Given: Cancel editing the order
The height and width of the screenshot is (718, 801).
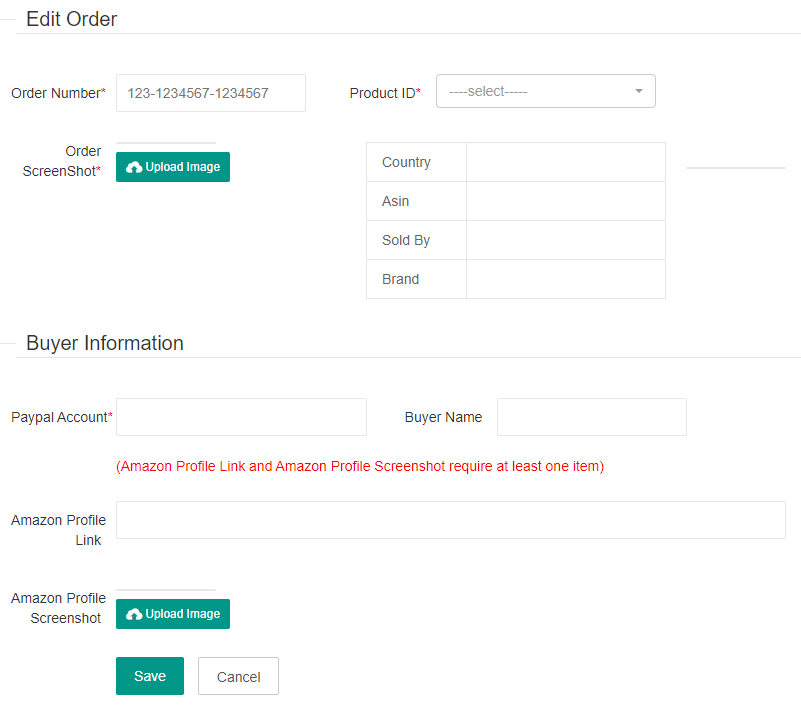Looking at the screenshot, I should tap(239, 676).
